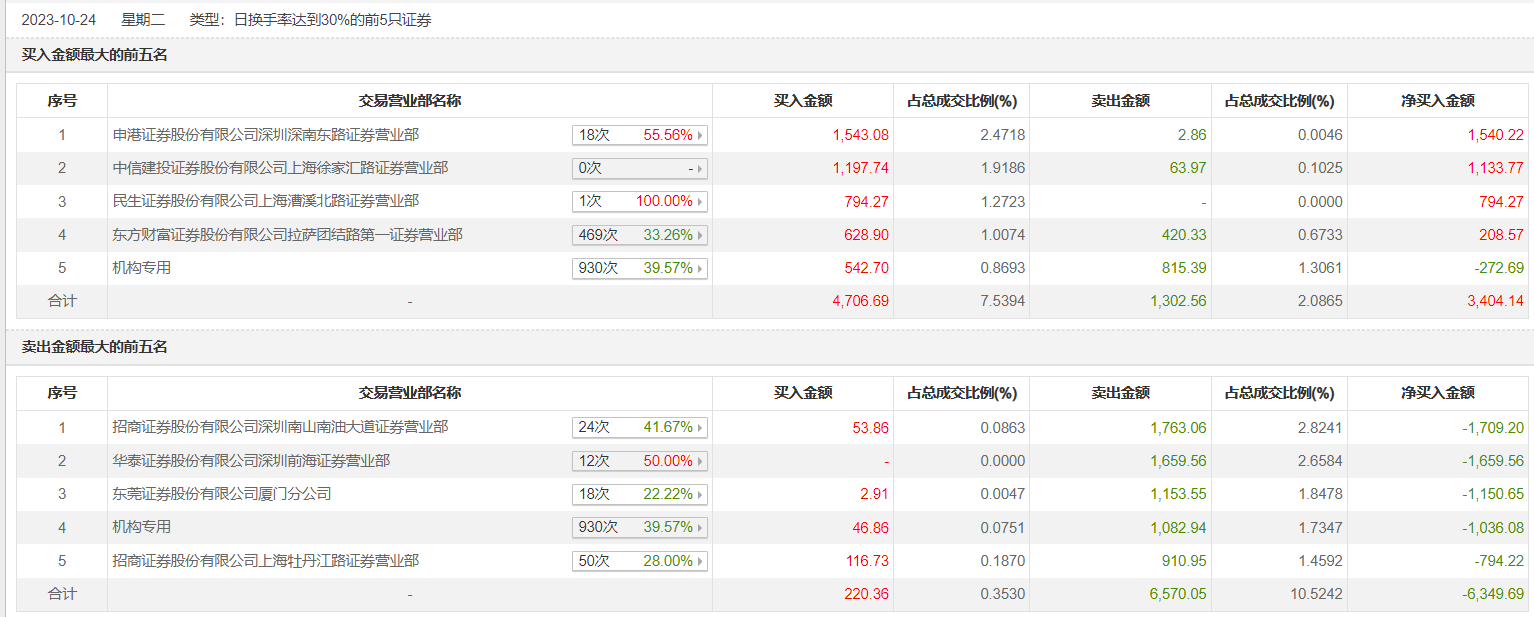Open 招商证券深圳南山南油大道证券营业部
The image size is (1534, 617).
pyautogui.click(x=280, y=427)
